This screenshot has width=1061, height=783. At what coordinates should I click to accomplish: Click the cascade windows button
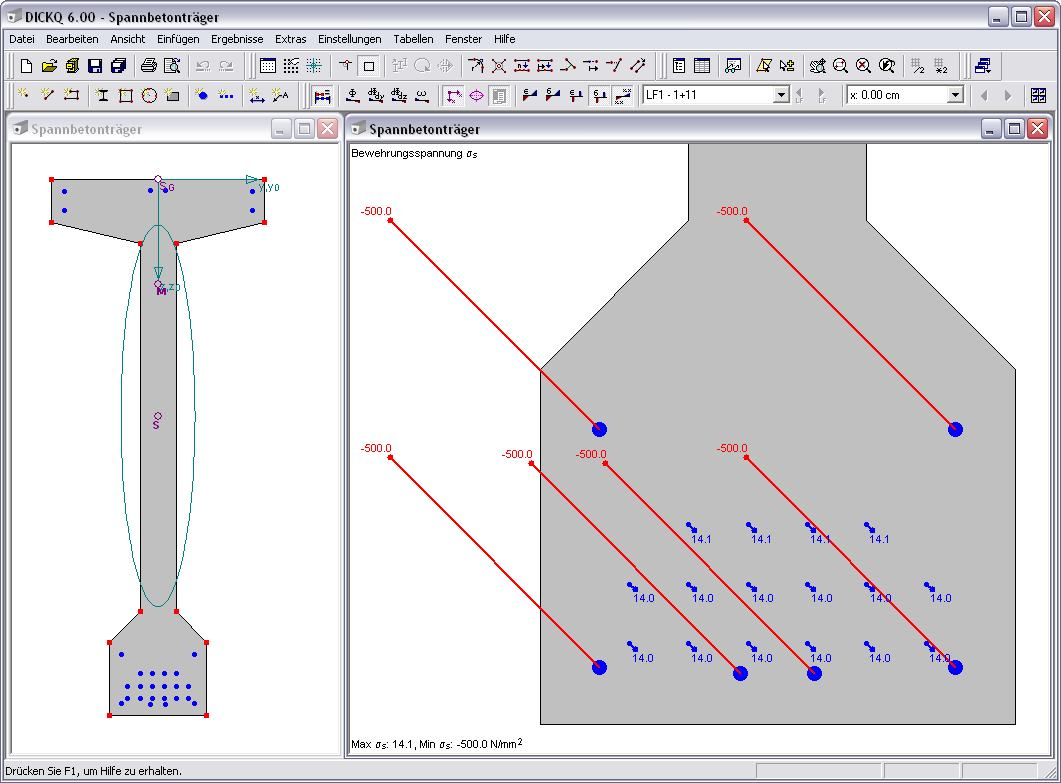click(x=983, y=66)
